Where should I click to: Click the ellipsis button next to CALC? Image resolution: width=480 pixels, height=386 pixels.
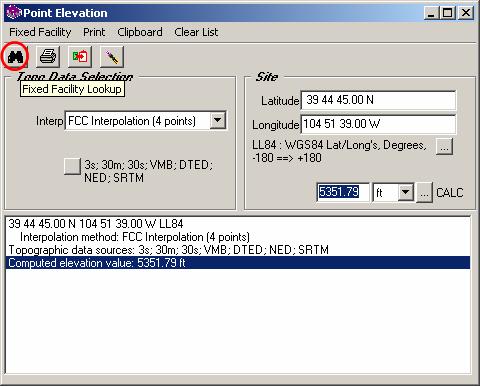pyautogui.click(x=424, y=193)
